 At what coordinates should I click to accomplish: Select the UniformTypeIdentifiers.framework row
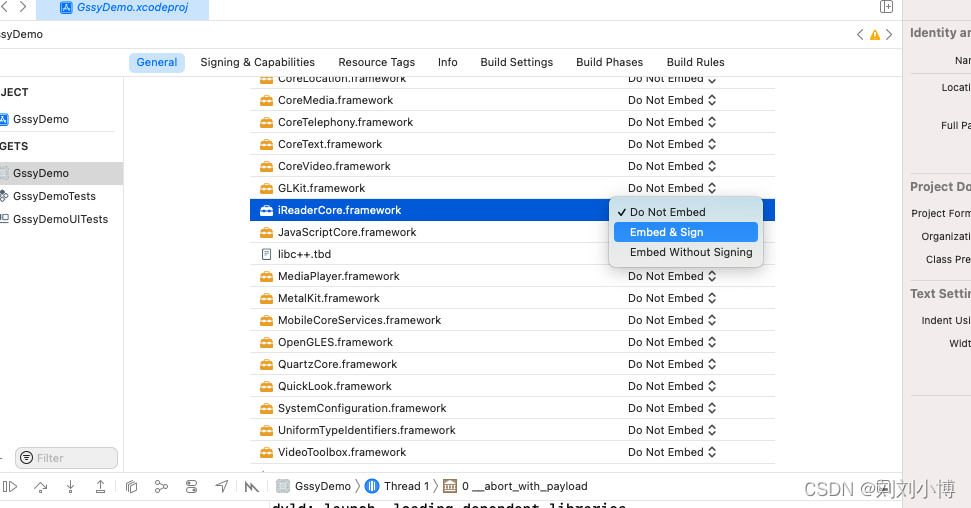click(512, 430)
